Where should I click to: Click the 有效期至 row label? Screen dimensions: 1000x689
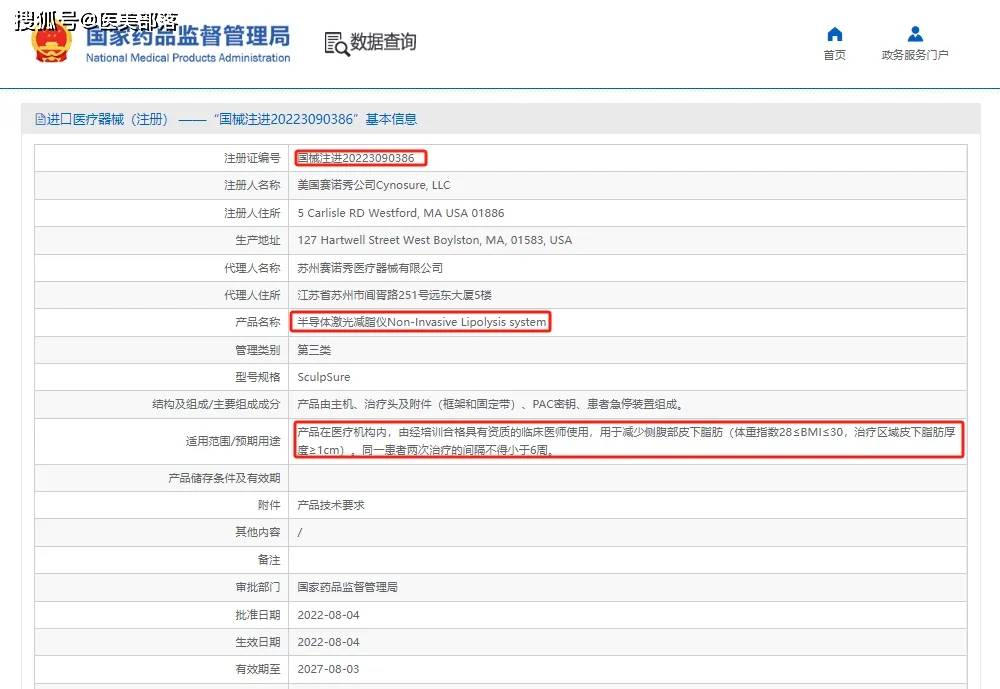point(258,669)
